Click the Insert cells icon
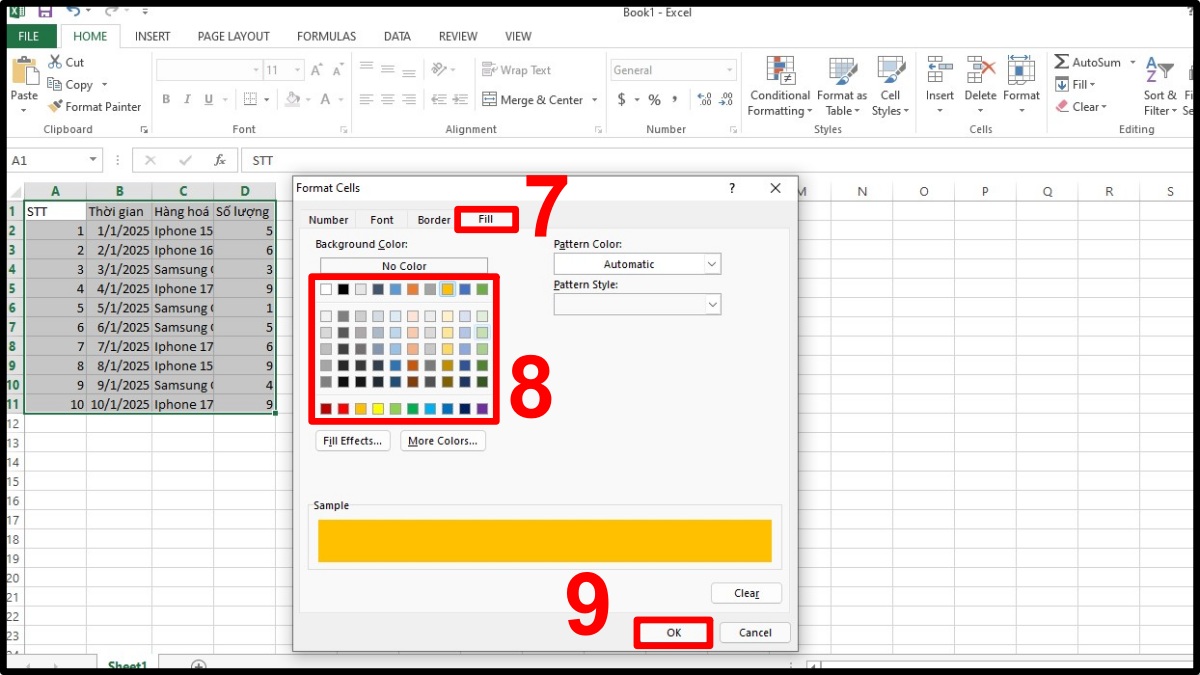Viewport: 1200px width, 675px height. point(940,70)
